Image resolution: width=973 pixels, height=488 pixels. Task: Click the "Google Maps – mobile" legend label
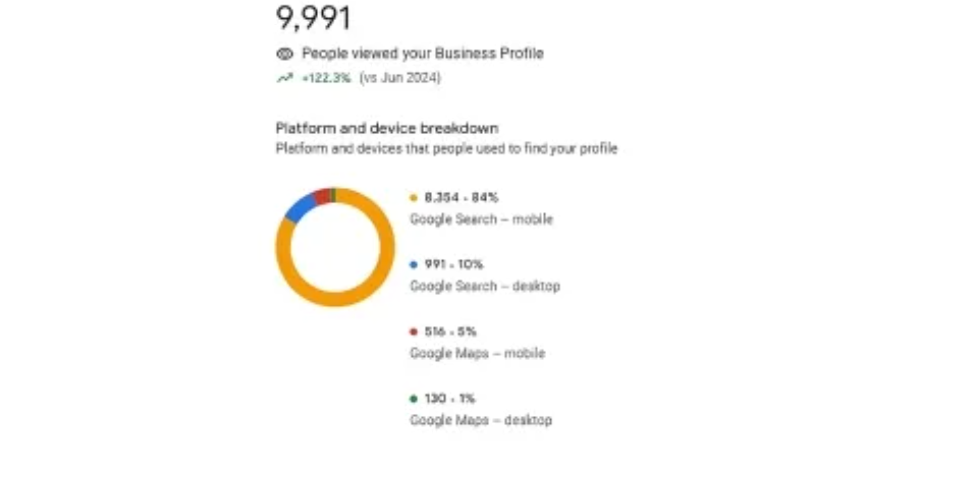tap(477, 353)
